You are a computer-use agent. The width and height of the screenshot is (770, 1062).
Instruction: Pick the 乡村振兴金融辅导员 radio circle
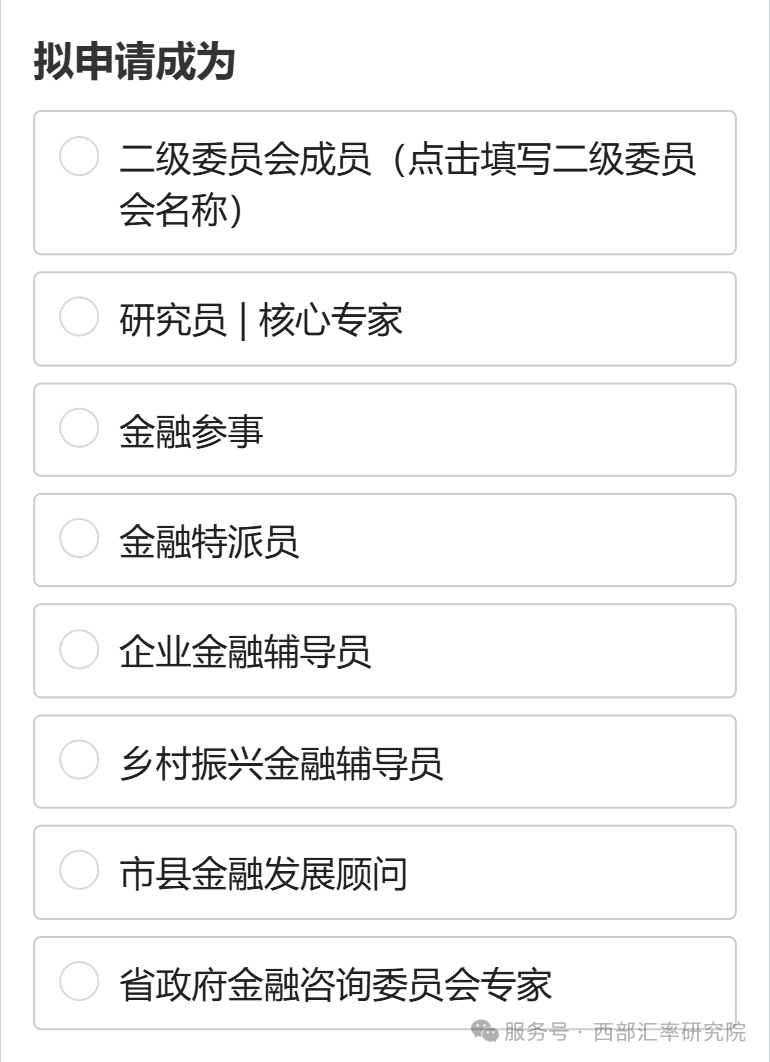coord(79,761)
